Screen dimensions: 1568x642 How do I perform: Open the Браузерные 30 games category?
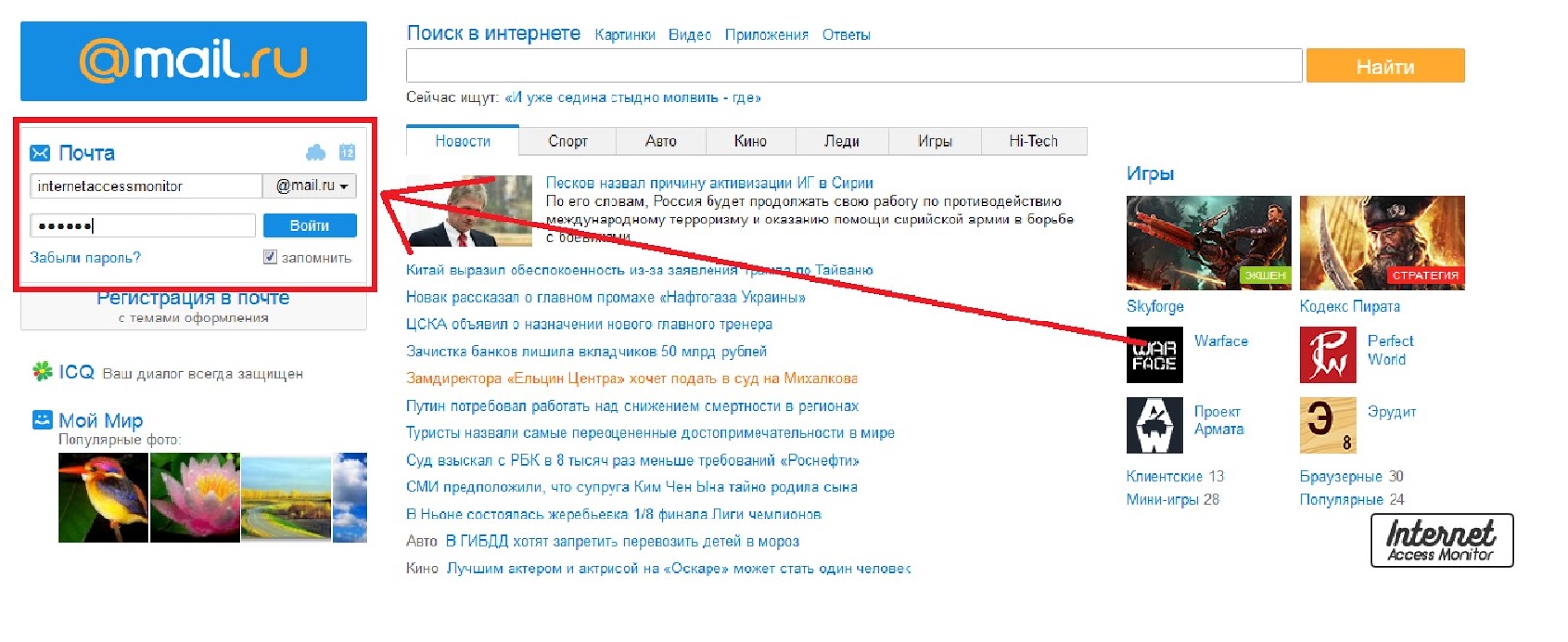click(1352, 476)
